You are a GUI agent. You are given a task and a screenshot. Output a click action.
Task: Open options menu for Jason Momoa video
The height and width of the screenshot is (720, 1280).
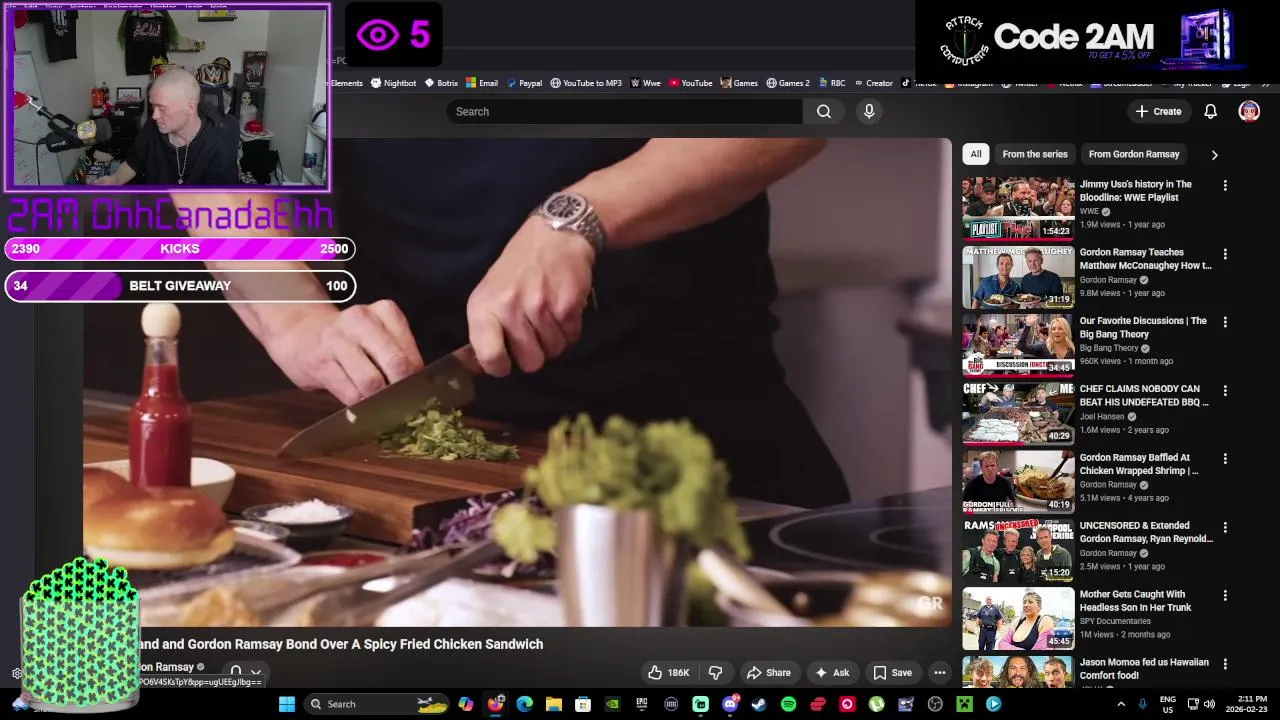pyautogui.click(x=1225, y=663)
